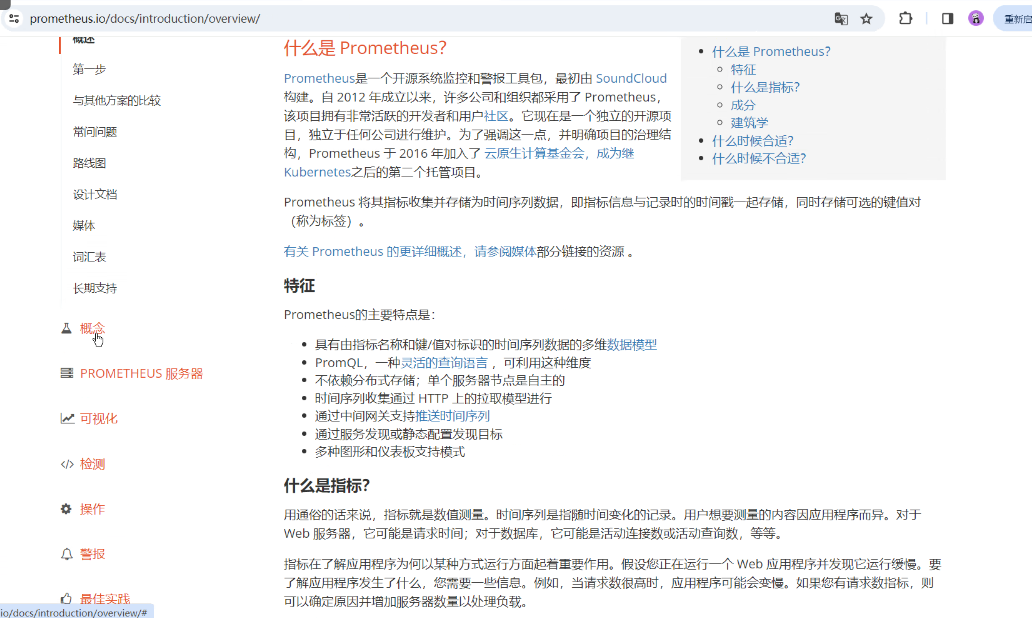The height and width of the screenshot is (618, 1032).
Task: Click the code icon beside 检测
Action: [x=67, y=464]
